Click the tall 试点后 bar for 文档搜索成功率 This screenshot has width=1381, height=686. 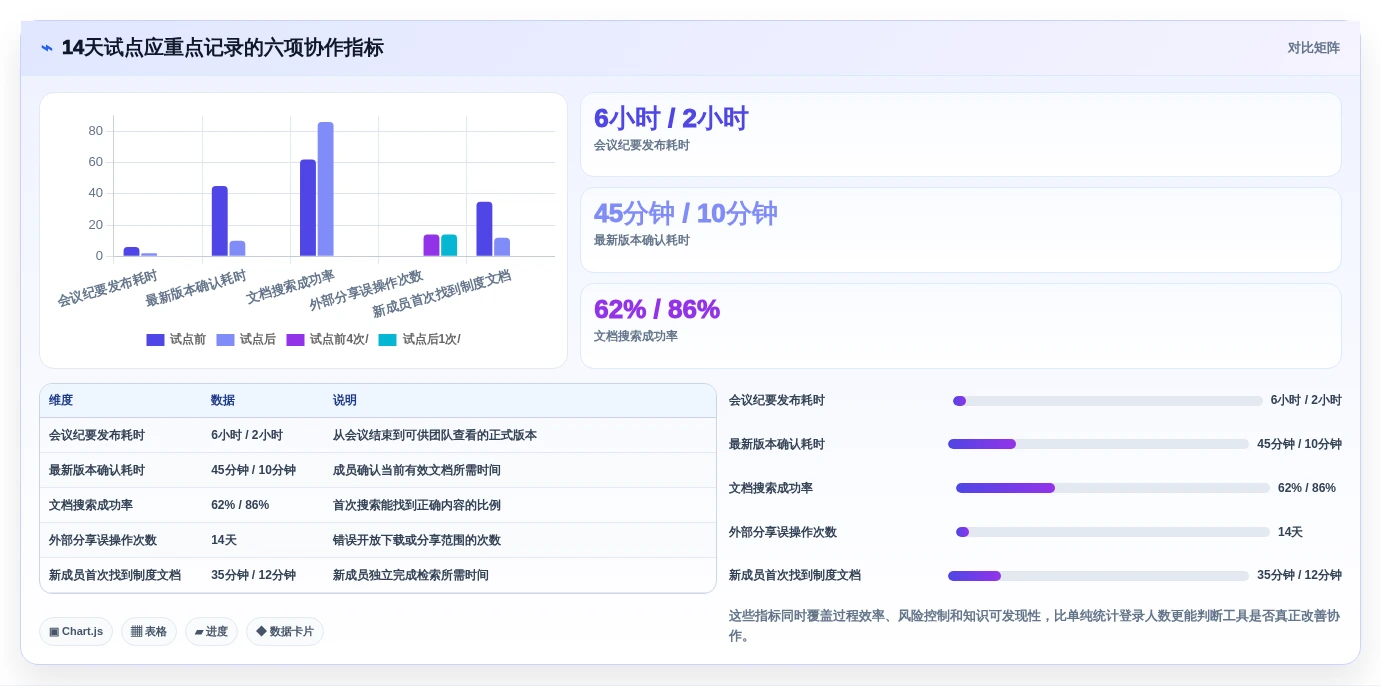point(325,189)
